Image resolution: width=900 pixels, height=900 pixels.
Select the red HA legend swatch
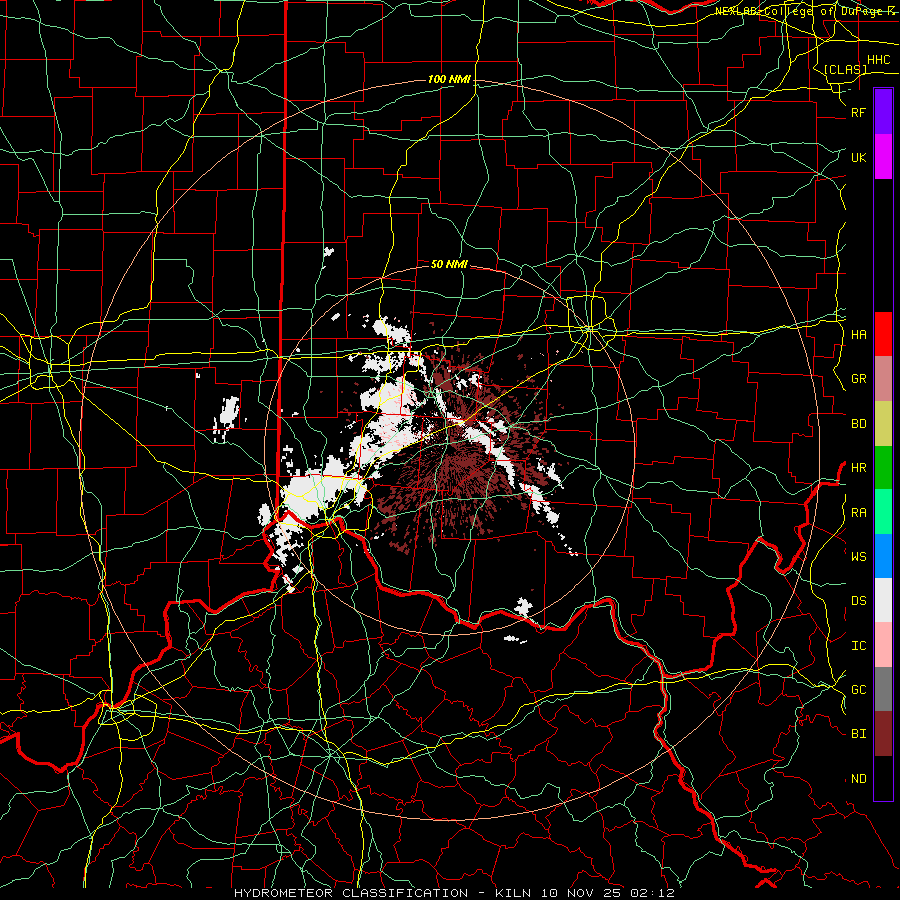click(883, 334)
